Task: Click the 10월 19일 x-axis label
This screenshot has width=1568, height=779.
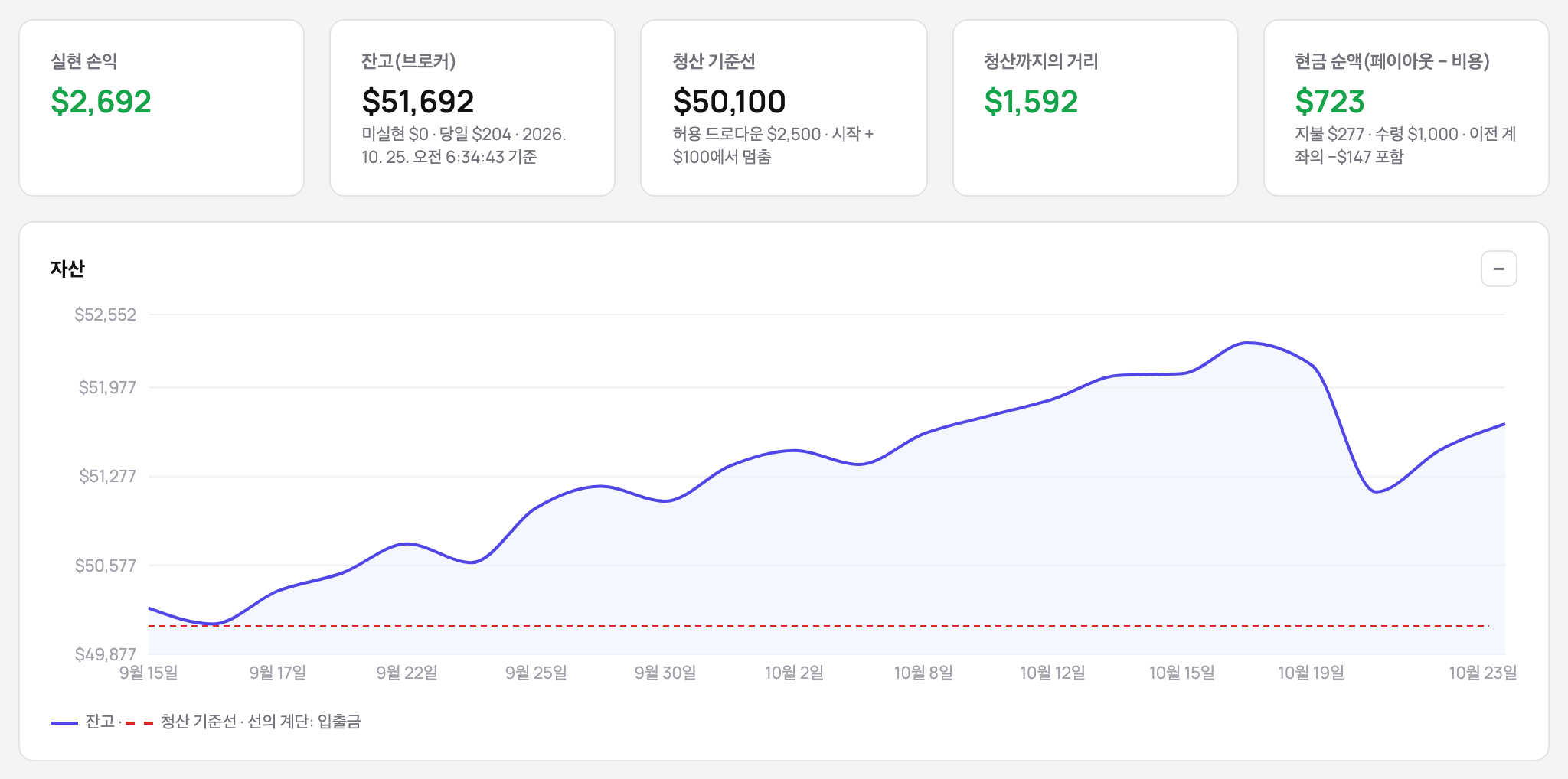Action: tap(1311, 673)
